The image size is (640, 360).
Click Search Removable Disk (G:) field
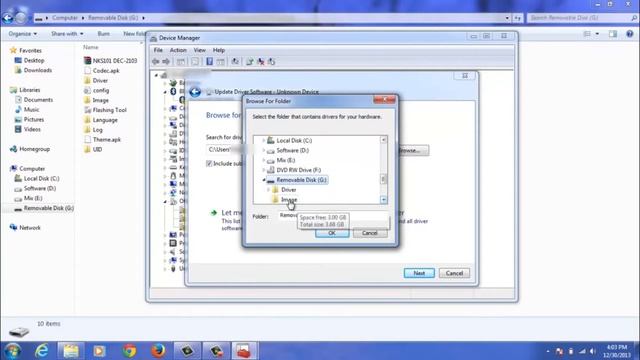(582, 18)
